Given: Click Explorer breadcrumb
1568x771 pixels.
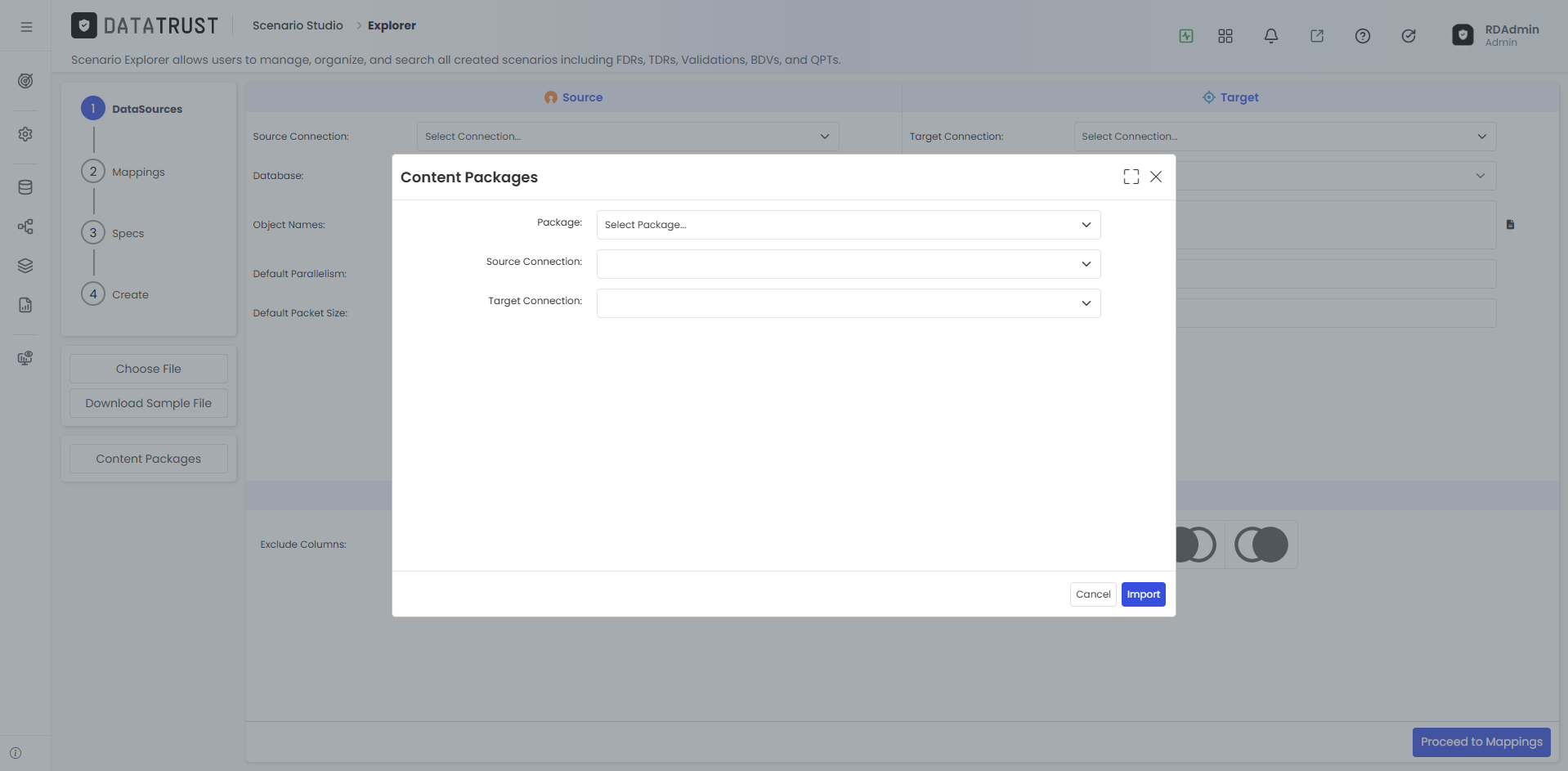Looking at the screenshot, I should [x=392, y=25].
